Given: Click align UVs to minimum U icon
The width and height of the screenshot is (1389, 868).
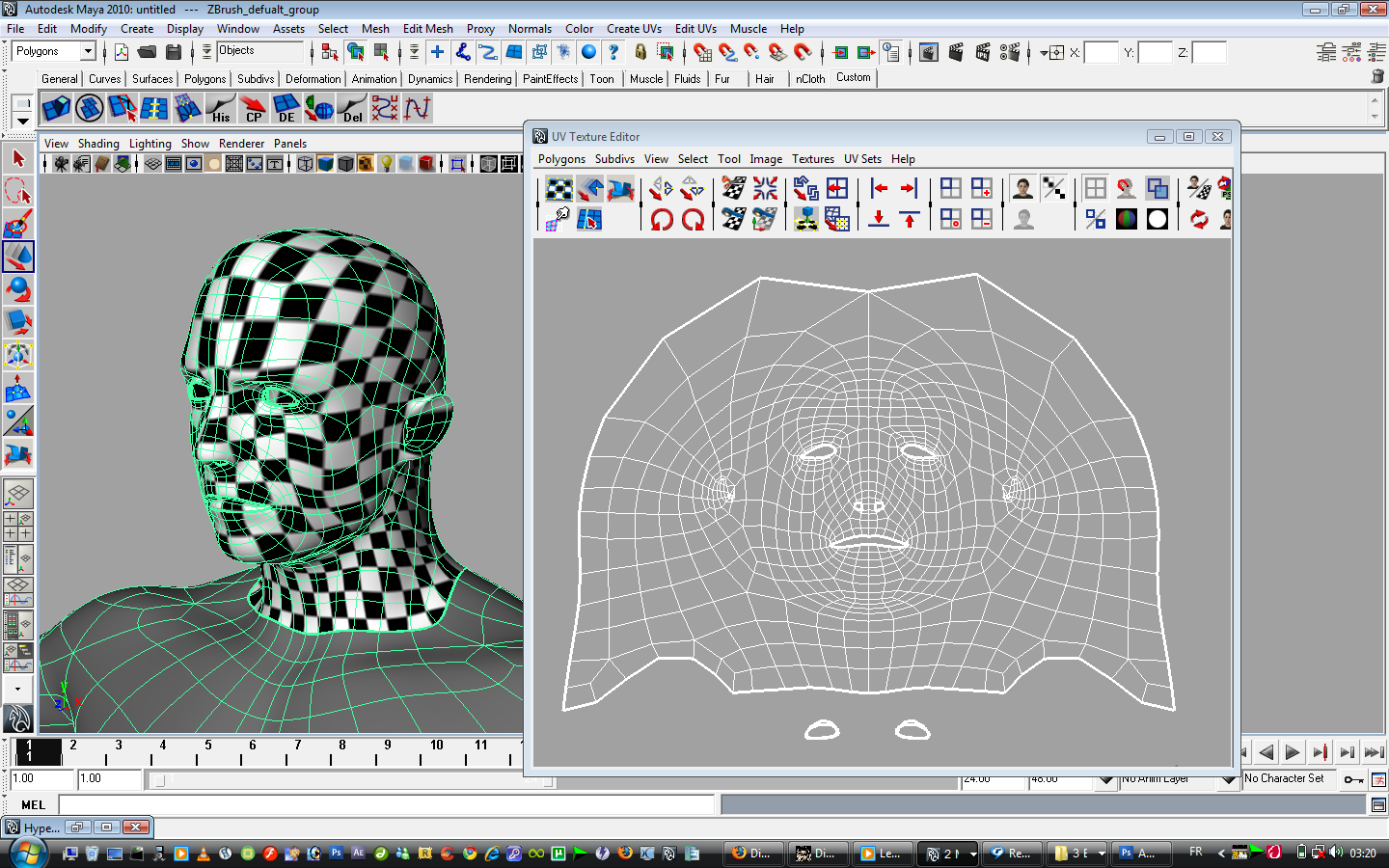Looking at the screenshot, I should [879, 188].
